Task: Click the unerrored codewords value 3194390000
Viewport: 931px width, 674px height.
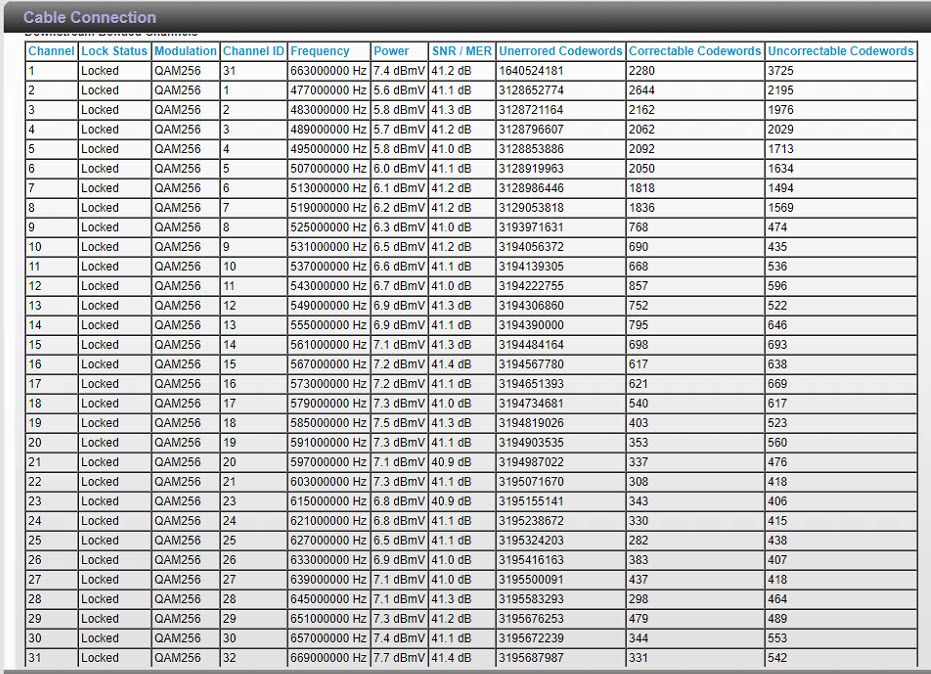Action: [x=531, y=325]
